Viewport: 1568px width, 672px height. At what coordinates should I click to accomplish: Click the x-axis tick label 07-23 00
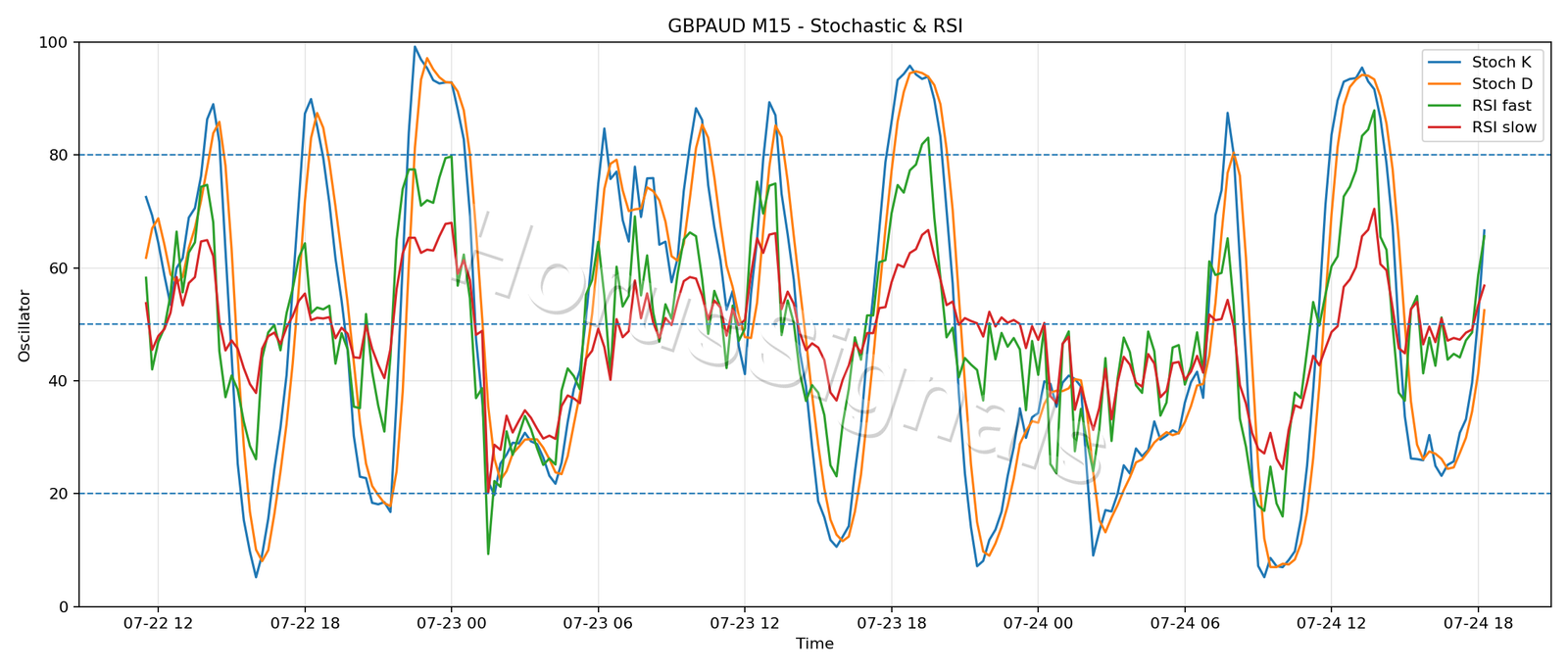(x=451, y=622)
